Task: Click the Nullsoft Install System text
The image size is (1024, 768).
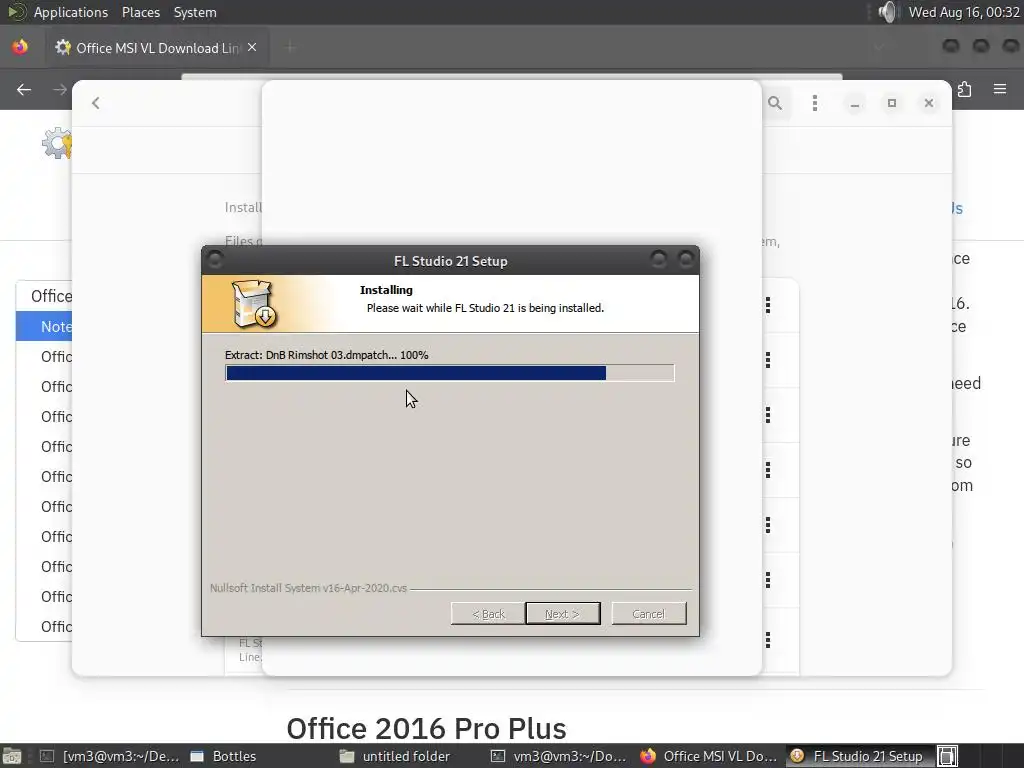Action: point(308,588)
